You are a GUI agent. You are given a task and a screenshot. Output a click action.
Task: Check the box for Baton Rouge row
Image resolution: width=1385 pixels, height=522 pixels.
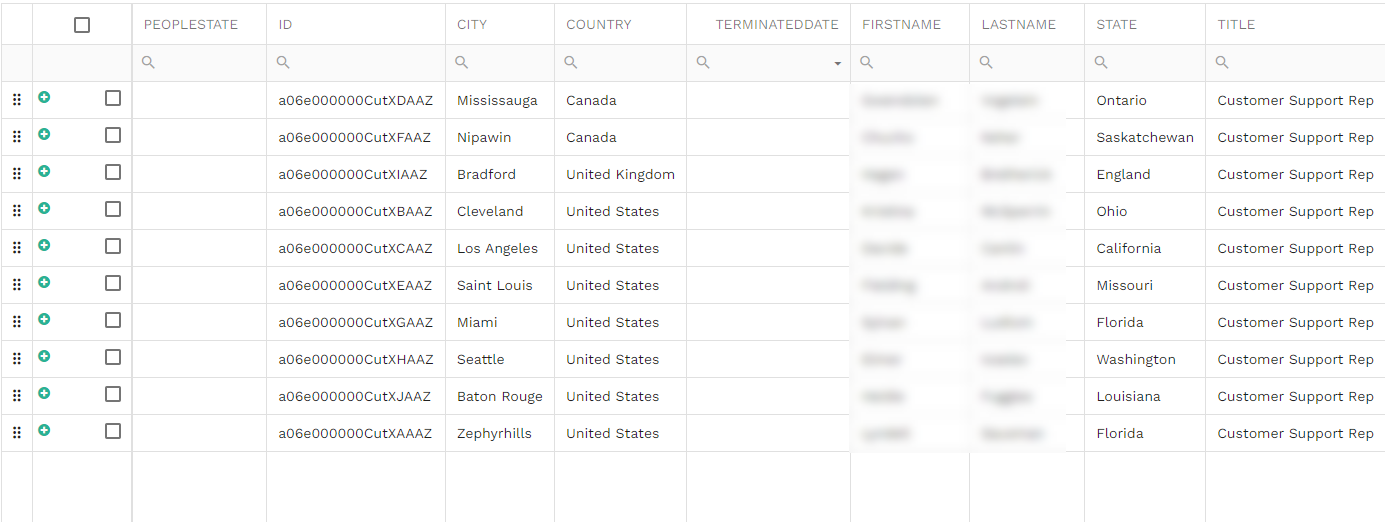pos(113,394)
